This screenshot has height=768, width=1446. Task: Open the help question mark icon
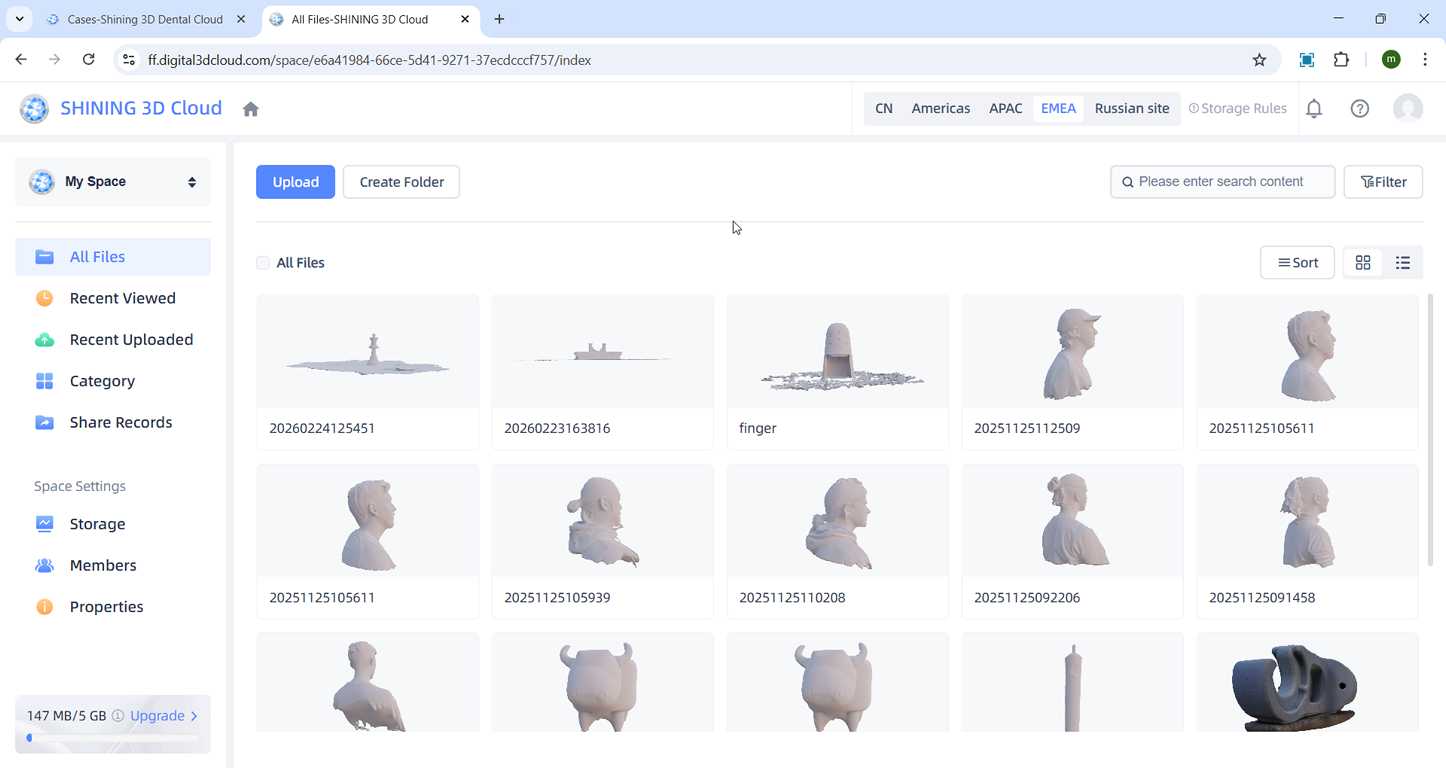coord(1360,109)
